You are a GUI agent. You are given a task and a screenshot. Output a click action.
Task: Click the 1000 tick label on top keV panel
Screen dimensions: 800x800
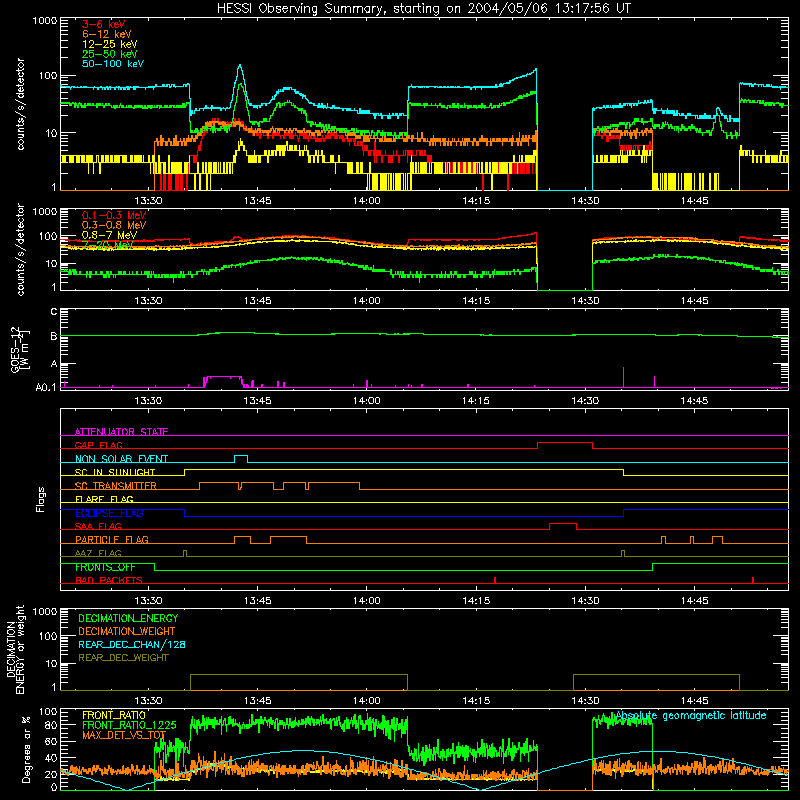pyautogui.click(x=45, y=21)
